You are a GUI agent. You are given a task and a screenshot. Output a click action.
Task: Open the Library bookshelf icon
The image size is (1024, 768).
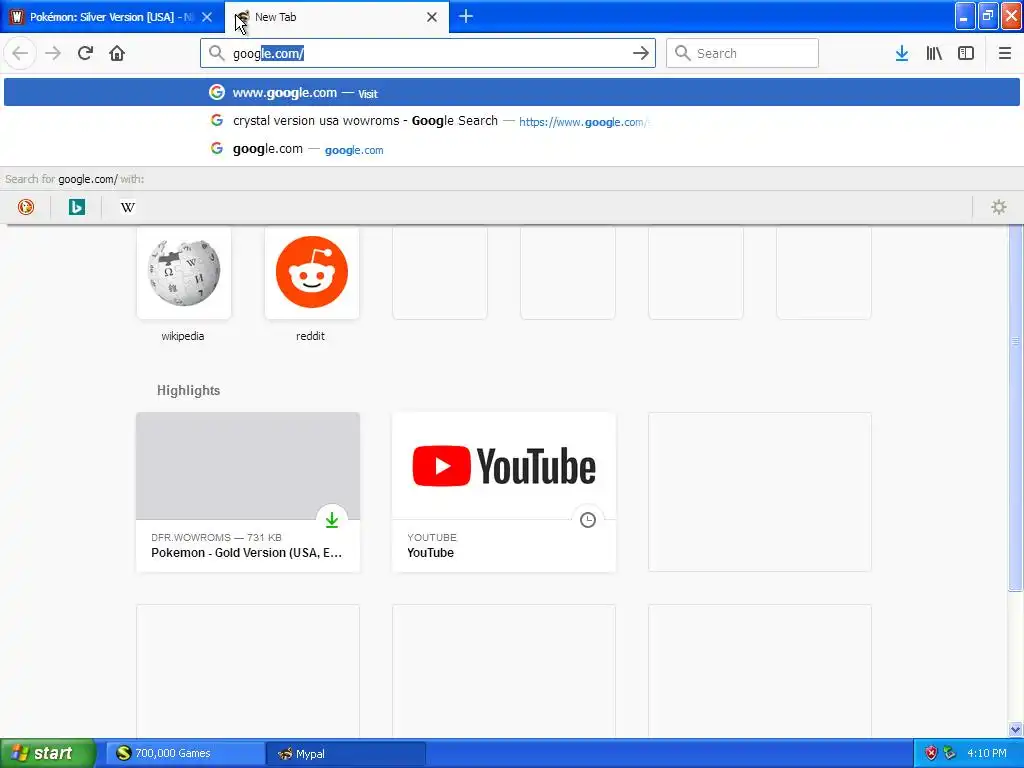point(934,53)
